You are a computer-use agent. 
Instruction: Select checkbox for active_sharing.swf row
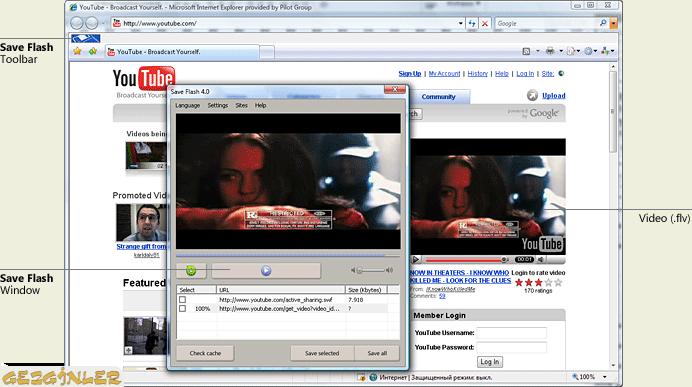coord(182,300)
